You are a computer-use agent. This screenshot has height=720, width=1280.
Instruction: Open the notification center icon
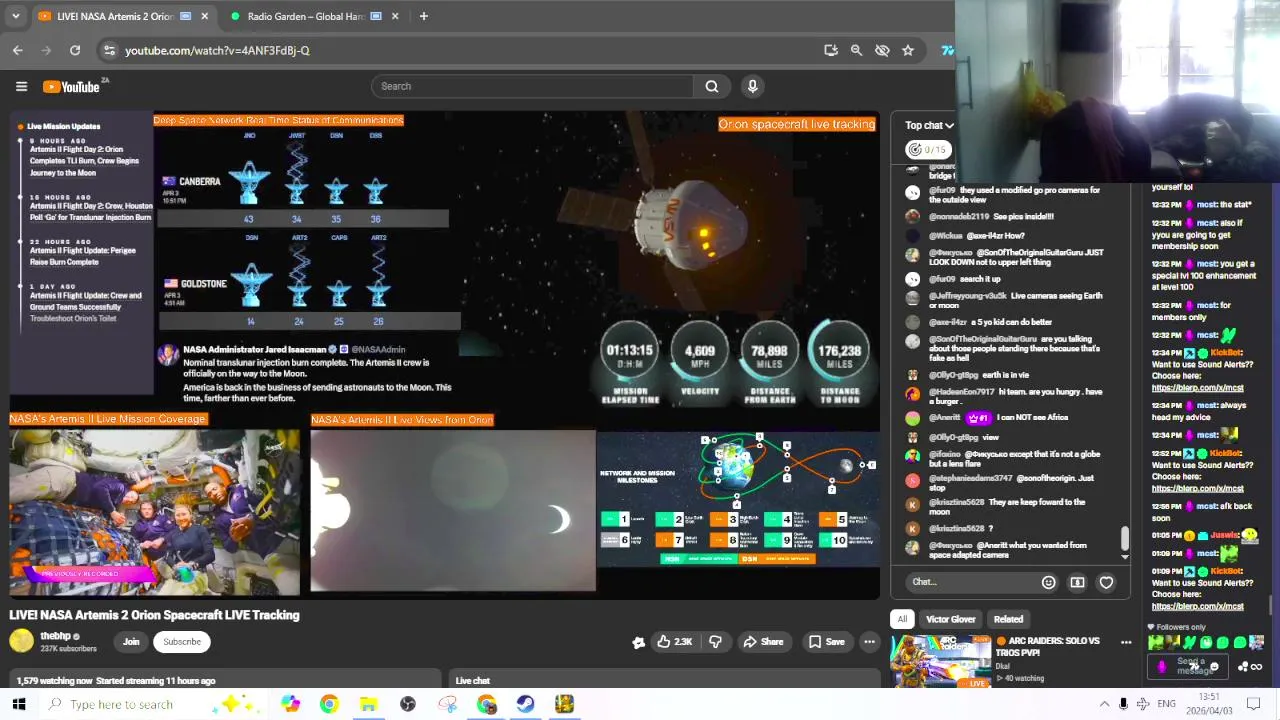coord(1253,704)
